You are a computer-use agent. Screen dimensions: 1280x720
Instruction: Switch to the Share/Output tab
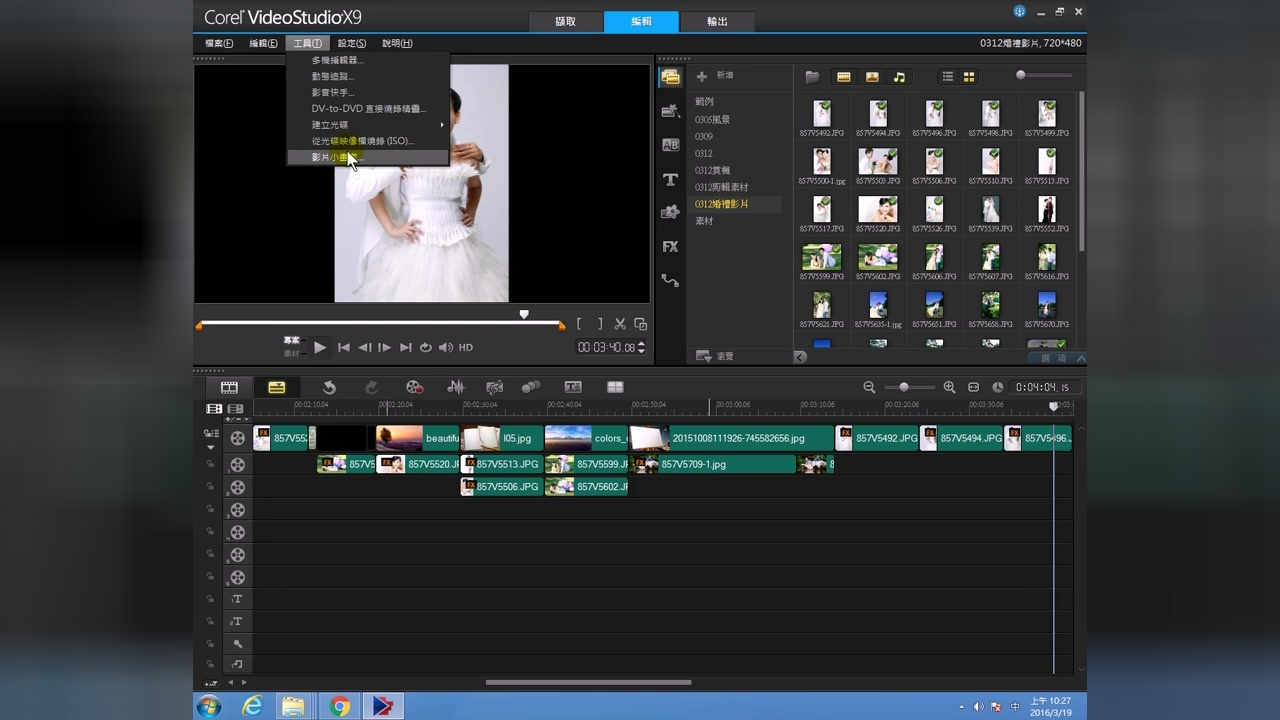pyautogui.click(x=717, y=21)
